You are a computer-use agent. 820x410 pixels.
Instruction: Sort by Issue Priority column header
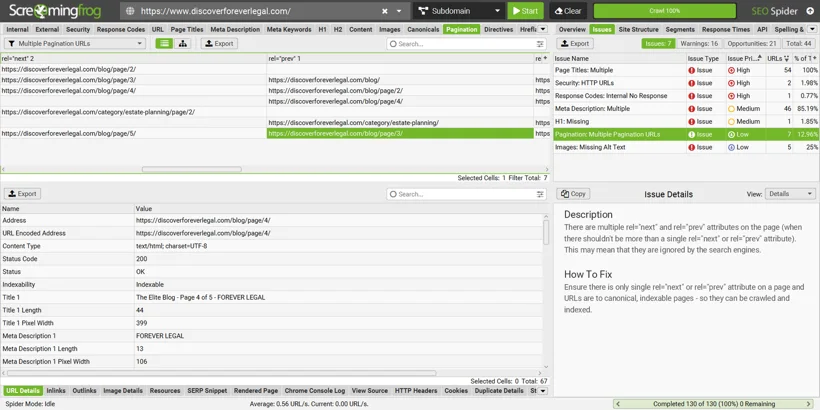tap(745, 59)
